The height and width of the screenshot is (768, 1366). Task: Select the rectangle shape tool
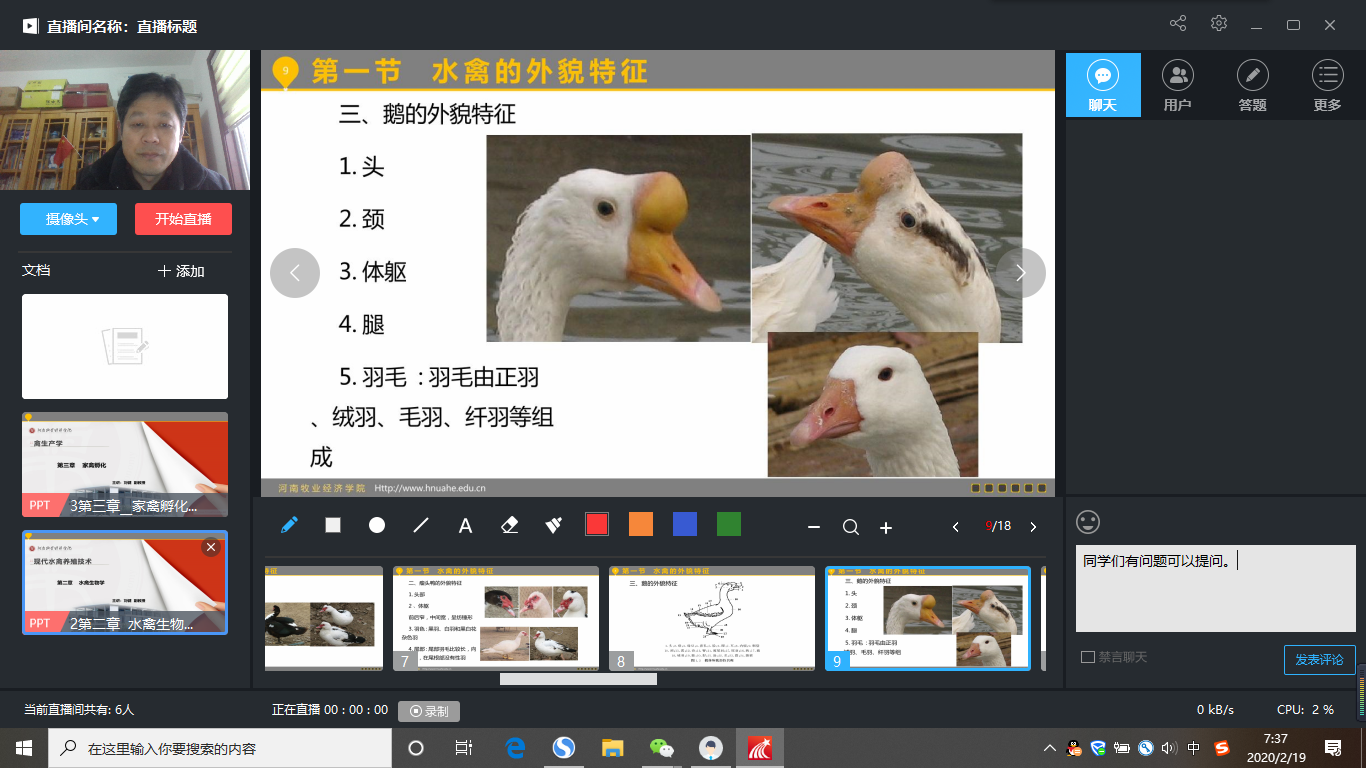pyautogui.click(x=333, y=525)
